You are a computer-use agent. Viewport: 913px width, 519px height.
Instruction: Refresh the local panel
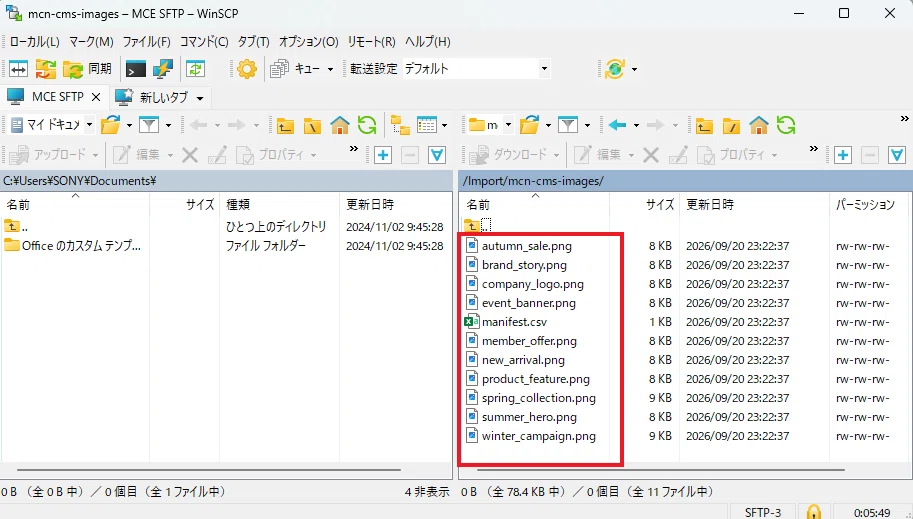coord(367,125)
